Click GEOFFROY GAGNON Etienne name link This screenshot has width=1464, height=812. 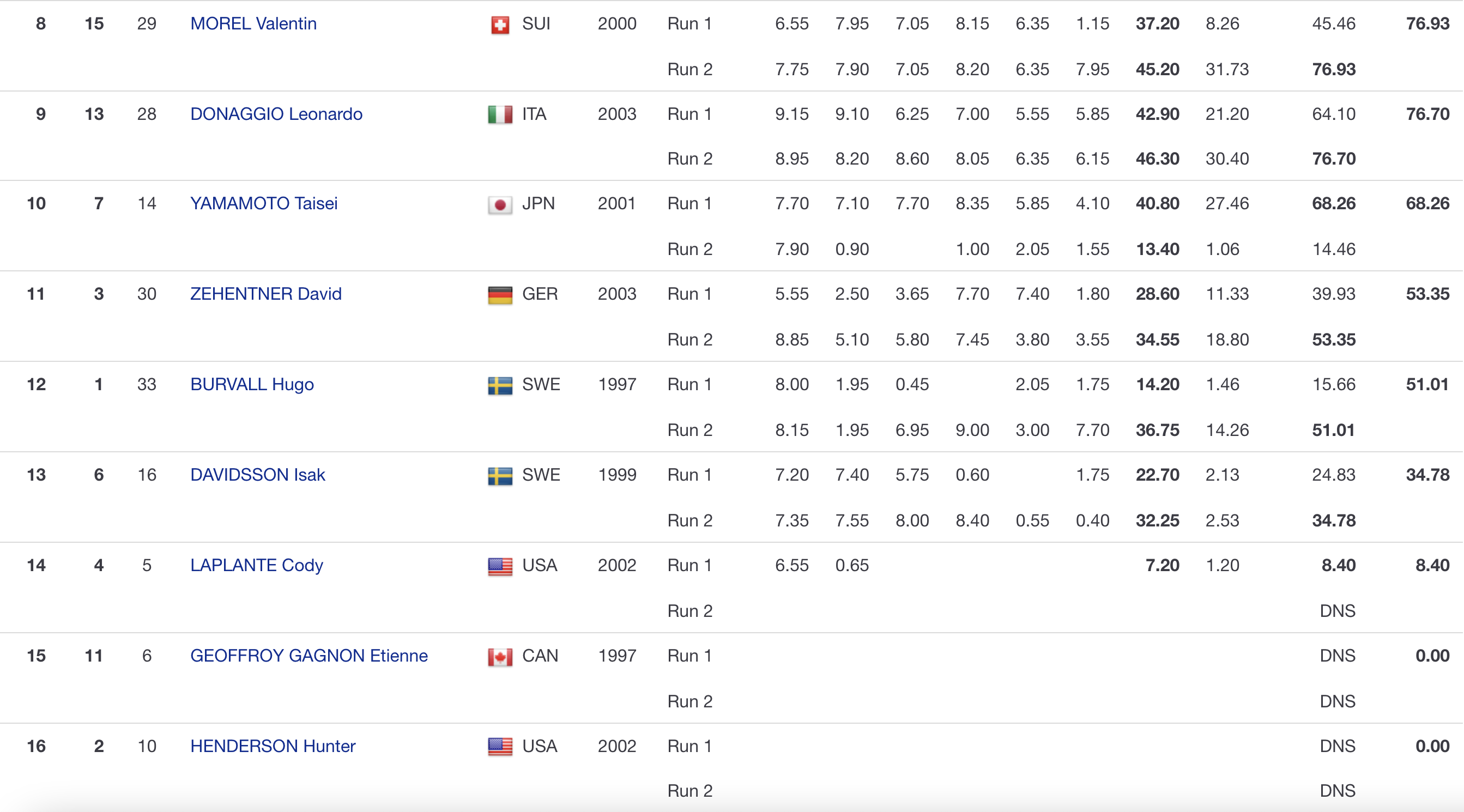(x=308, y=656)
